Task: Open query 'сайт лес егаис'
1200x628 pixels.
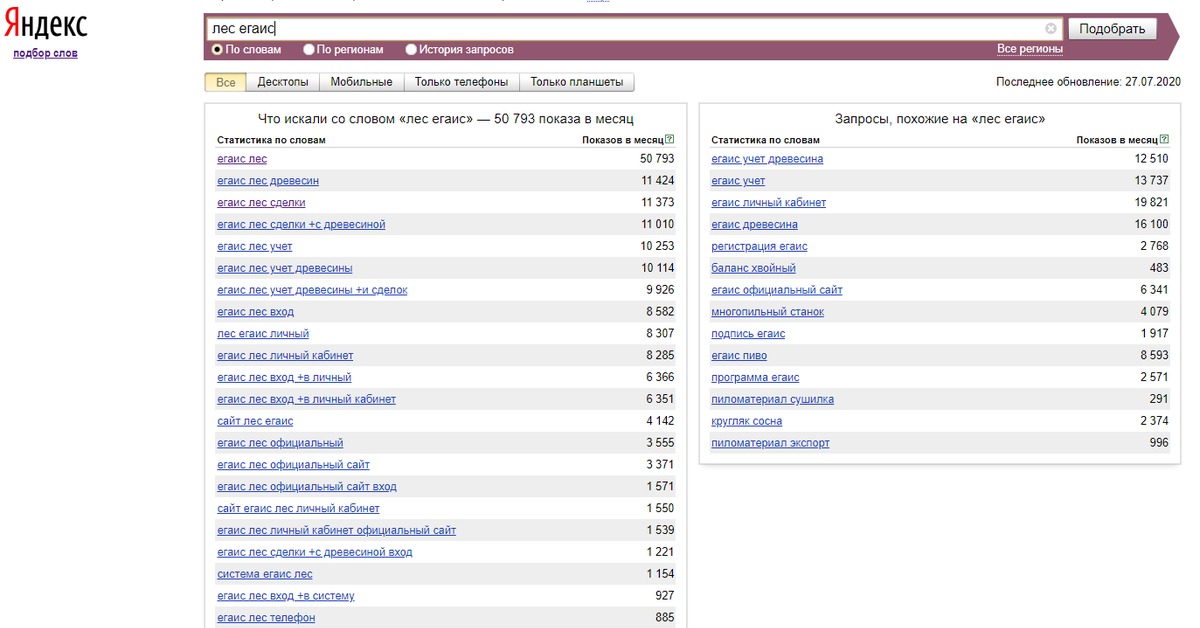Action: pyautogui.click(x=255, y=422)
